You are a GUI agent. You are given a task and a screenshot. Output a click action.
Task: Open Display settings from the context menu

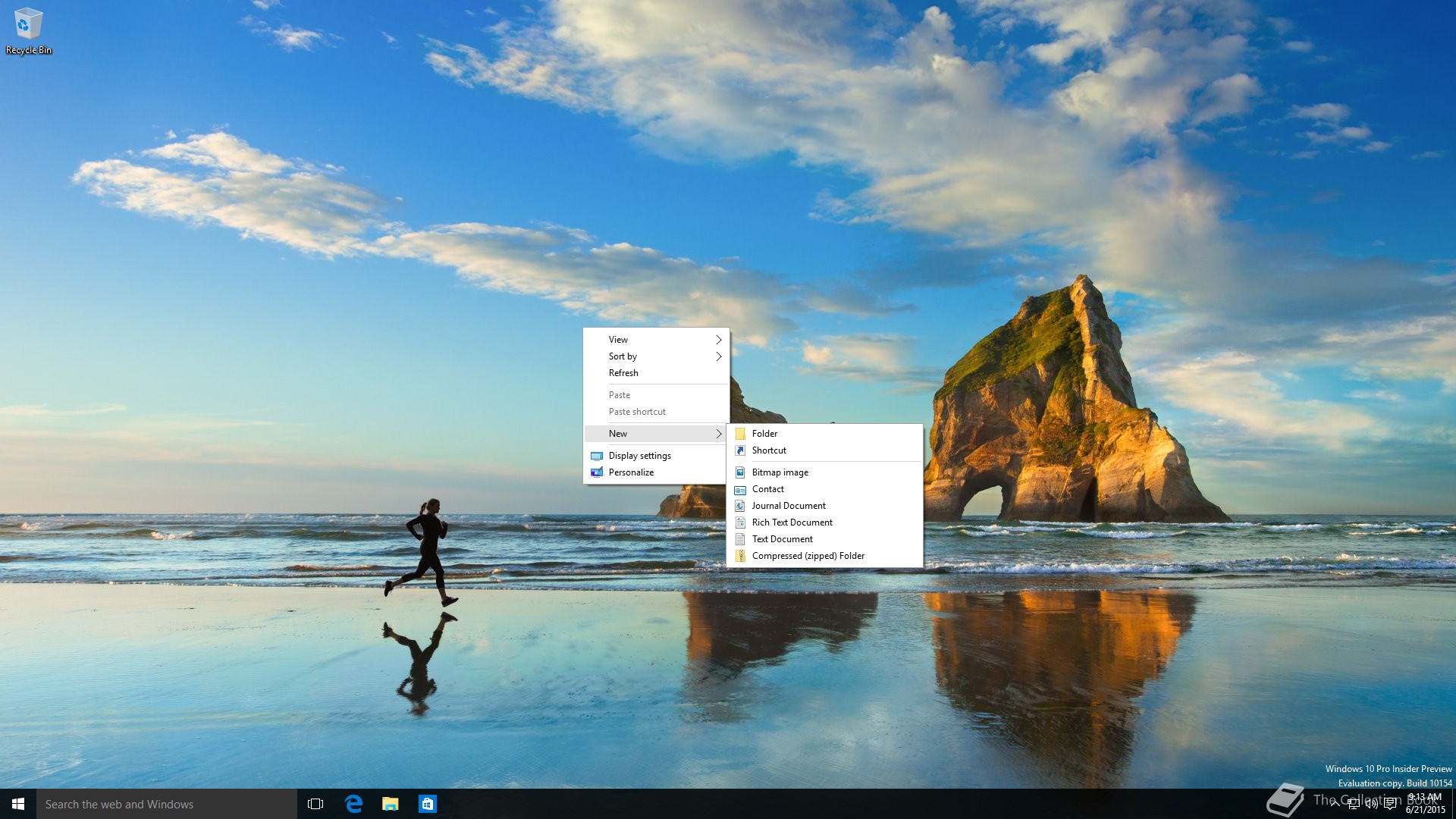pos(639,456)
